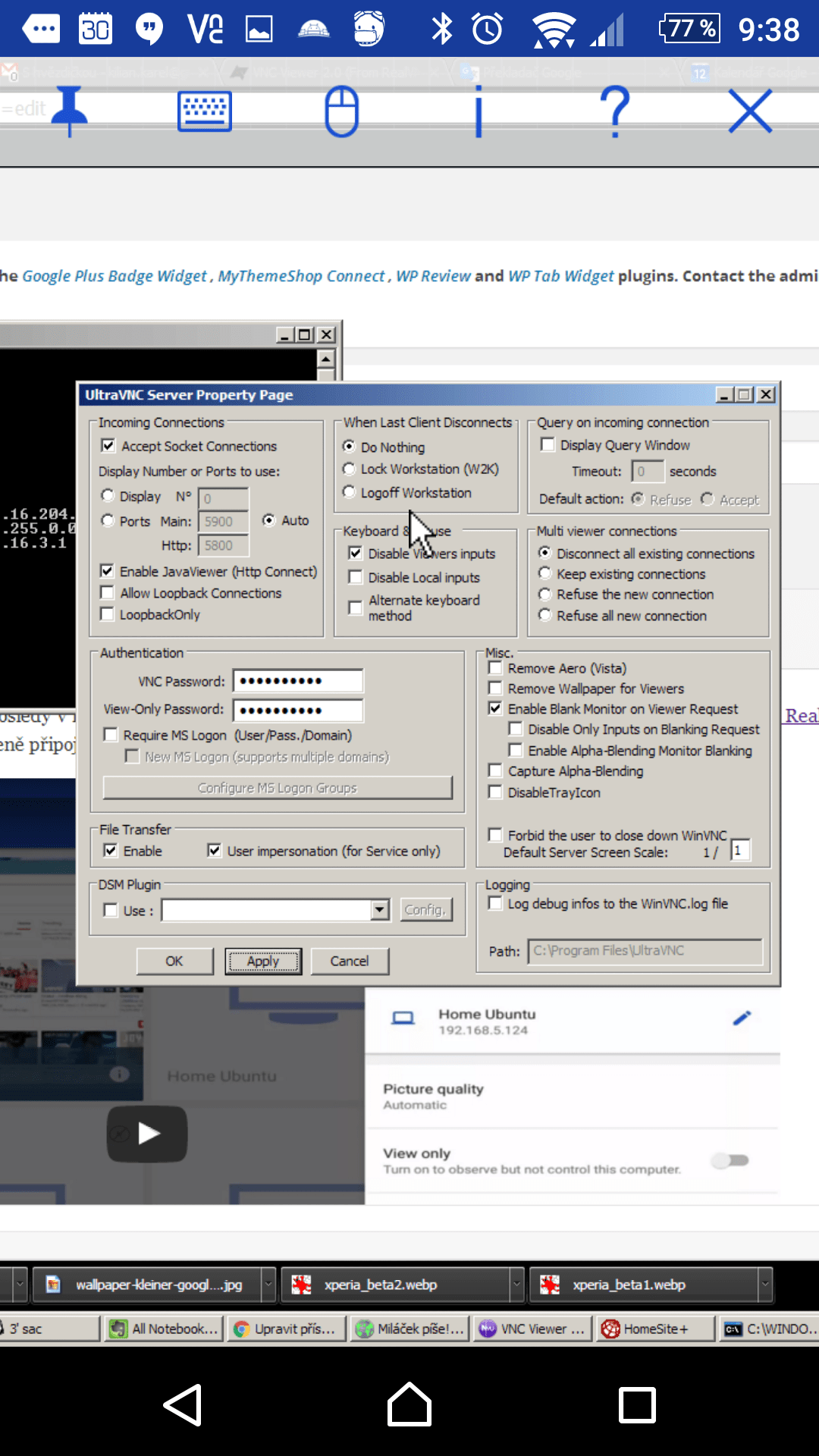Image resolution: width=819 pixels, height=1456 pixels.
Task: Switch to HomeSite+ taskbar item
Action: (657, 1329)
